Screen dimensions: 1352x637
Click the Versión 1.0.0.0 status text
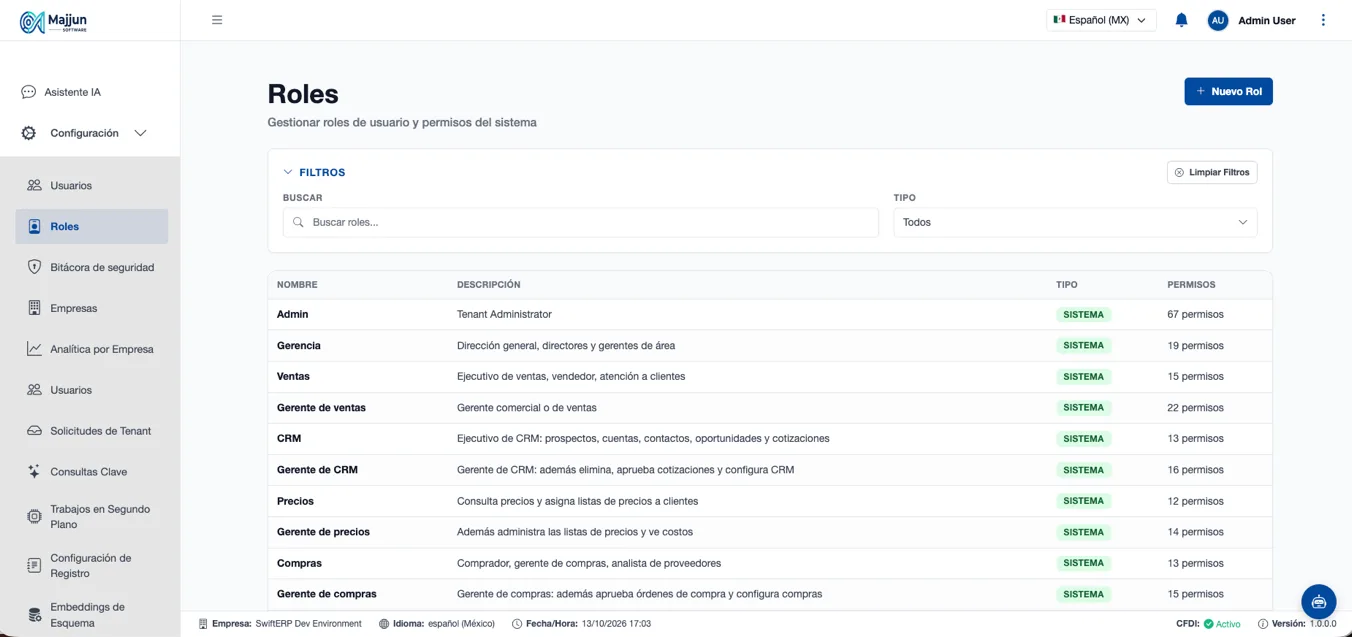pyautogui.click(x=1297, y=624)
